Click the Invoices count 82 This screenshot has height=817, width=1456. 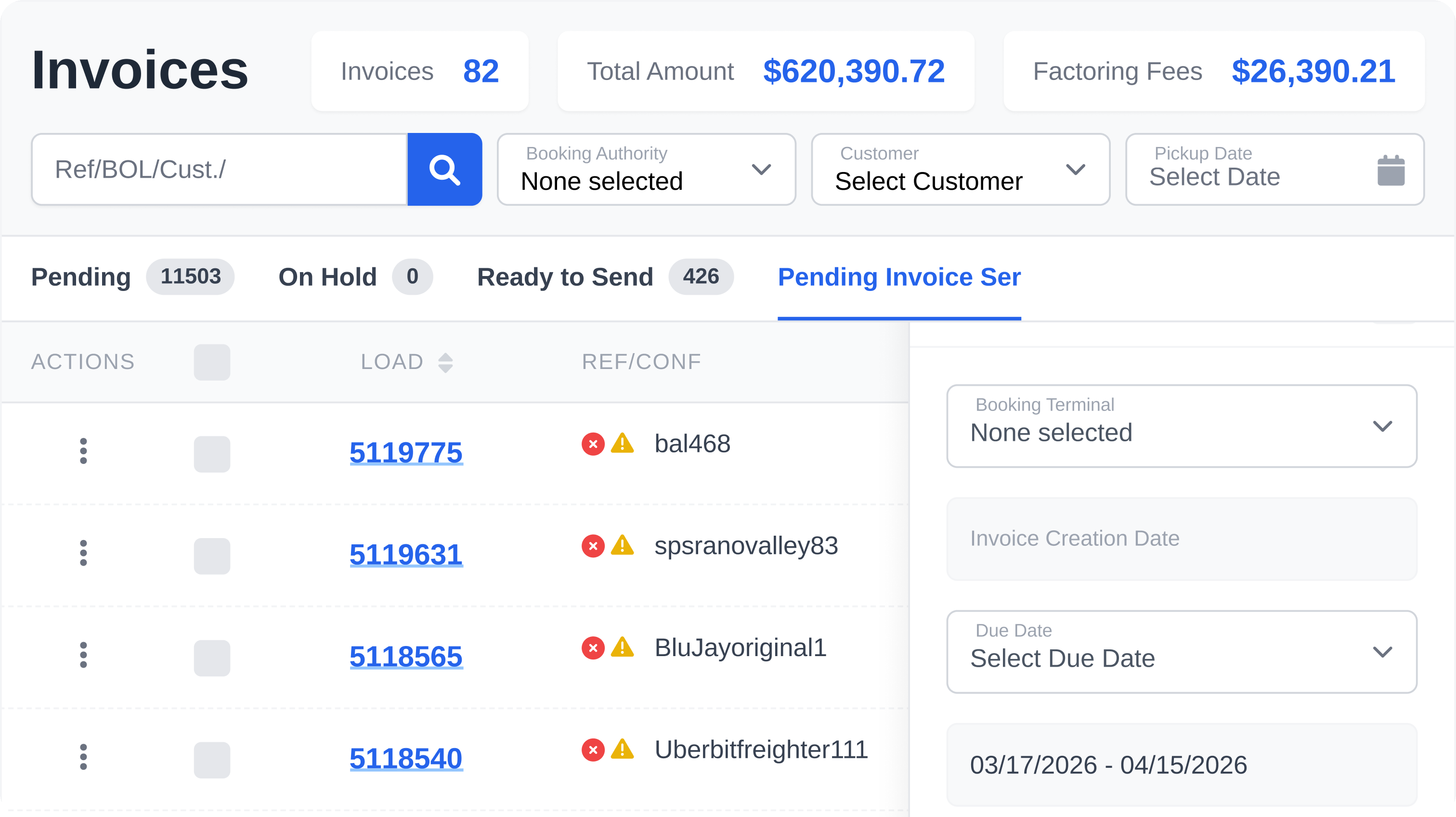click(x=481, y=71)
